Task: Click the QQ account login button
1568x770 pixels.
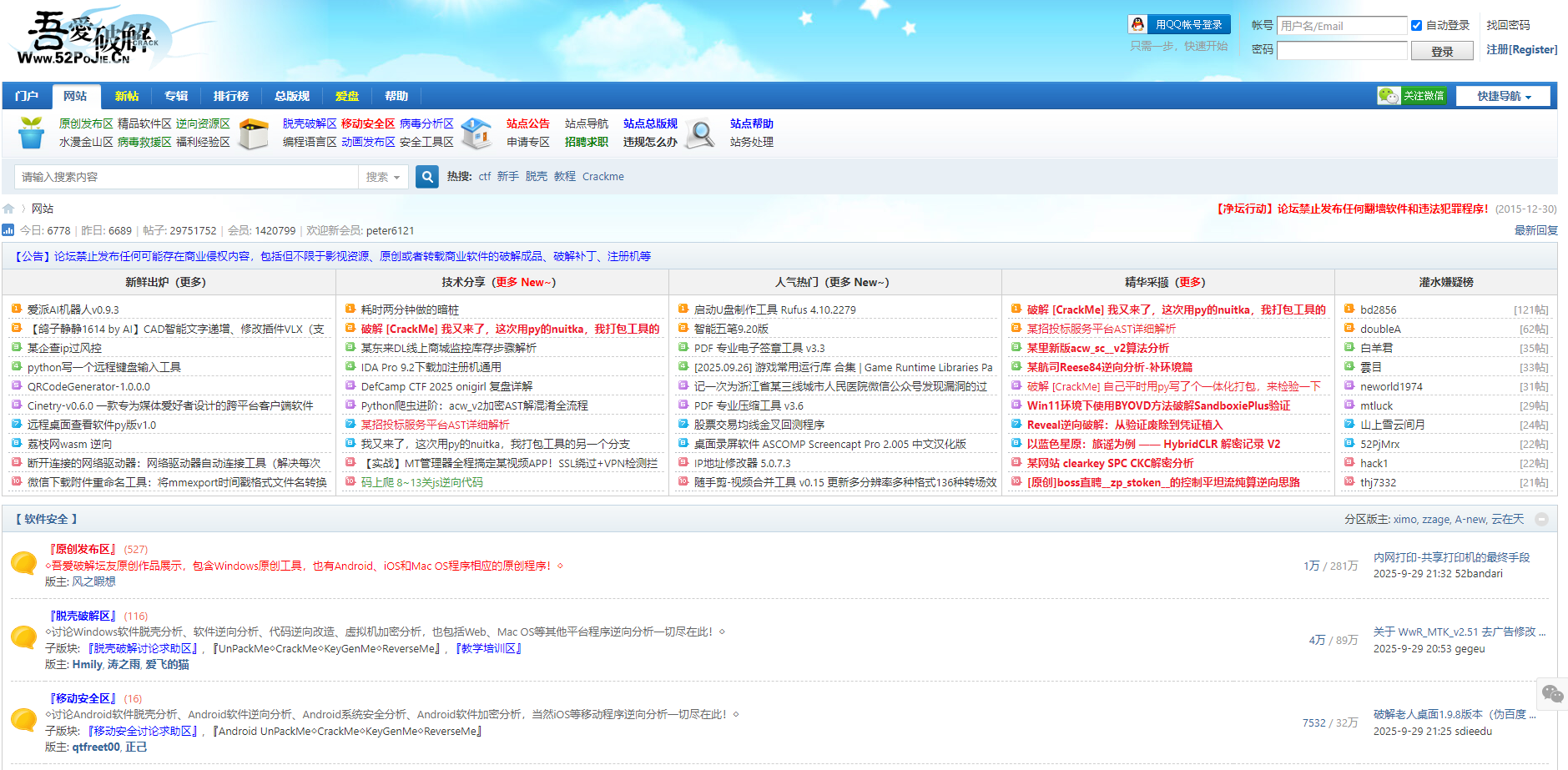Action: point(1178,25)
